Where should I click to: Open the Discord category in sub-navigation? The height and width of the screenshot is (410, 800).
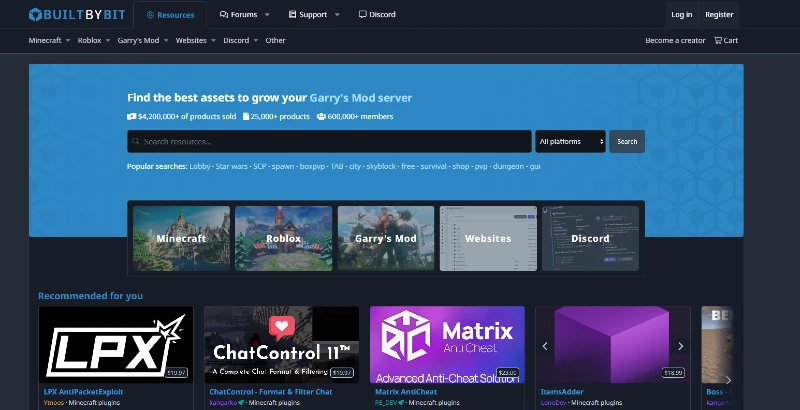[236, 40]
